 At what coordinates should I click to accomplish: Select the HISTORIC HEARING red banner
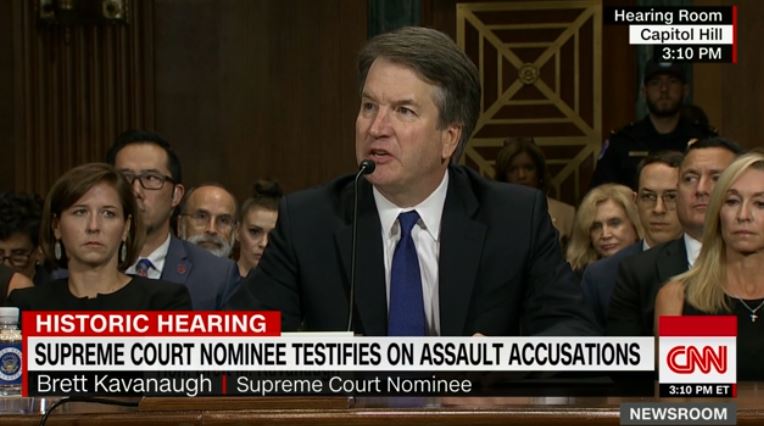coord(152,324)
